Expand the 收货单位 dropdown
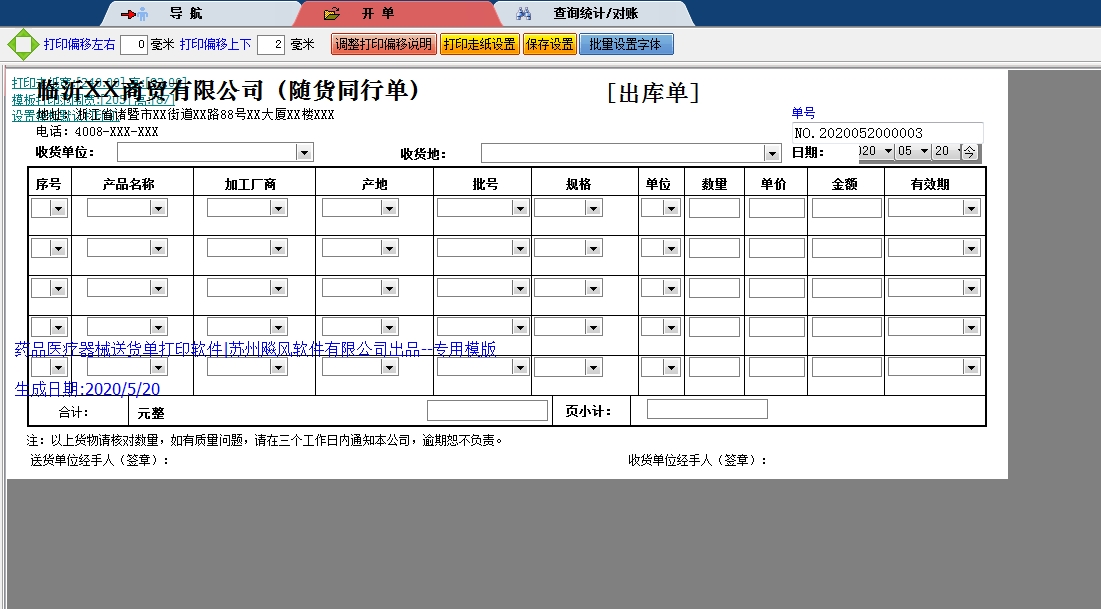This screenshot has width=1101, height=609. [x=304, y=152]
